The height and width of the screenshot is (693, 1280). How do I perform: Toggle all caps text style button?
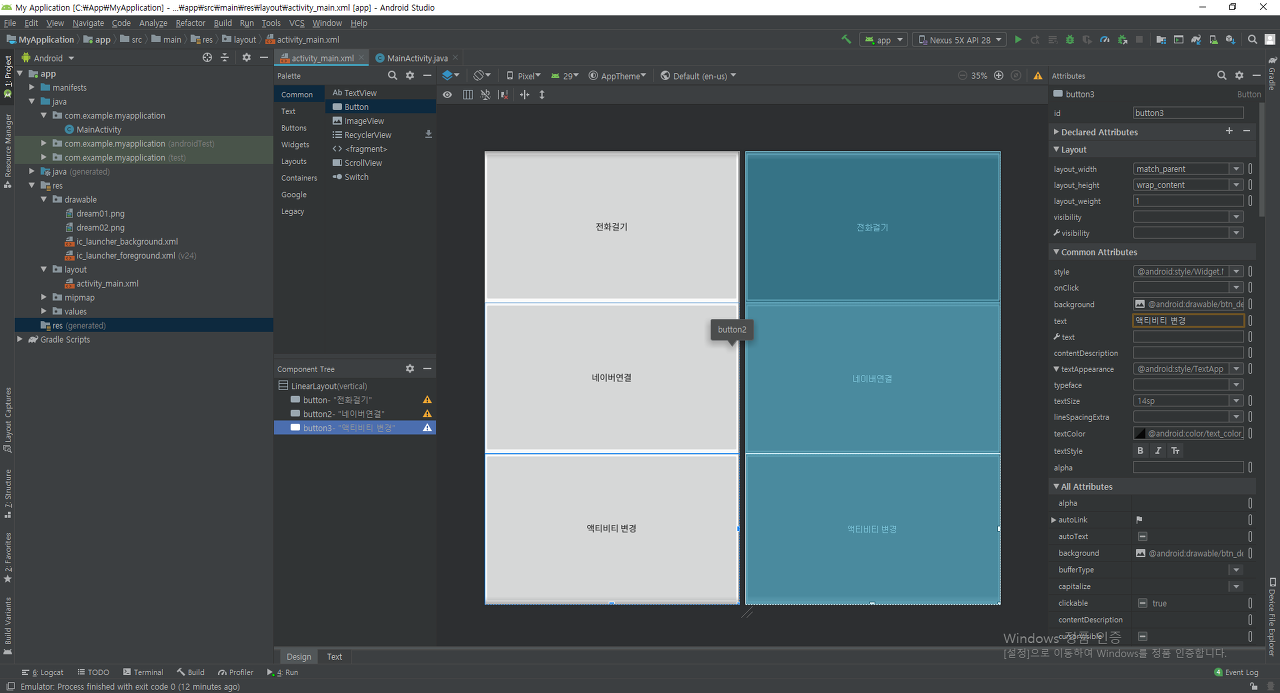[1175, 451]
